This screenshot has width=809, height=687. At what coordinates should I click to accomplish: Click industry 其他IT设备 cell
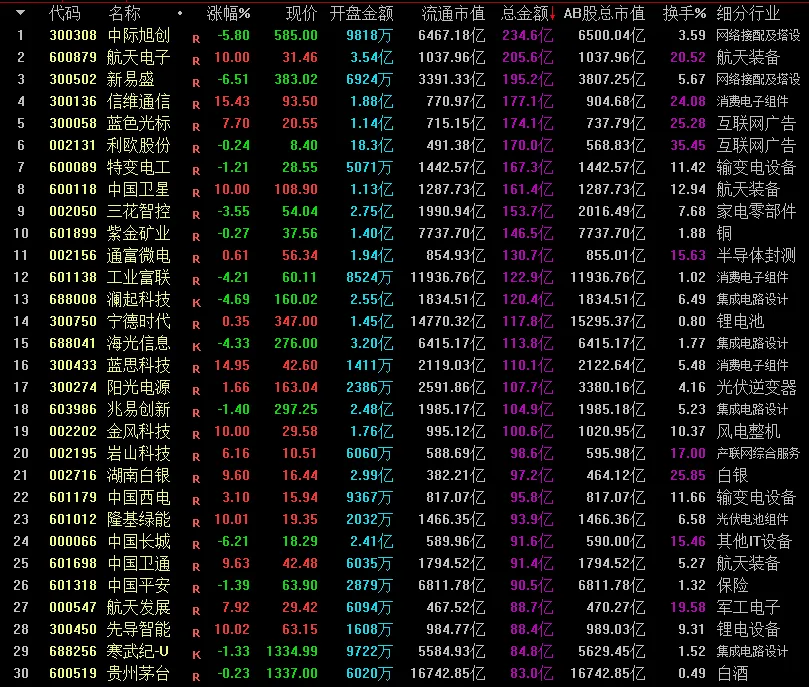754,541
